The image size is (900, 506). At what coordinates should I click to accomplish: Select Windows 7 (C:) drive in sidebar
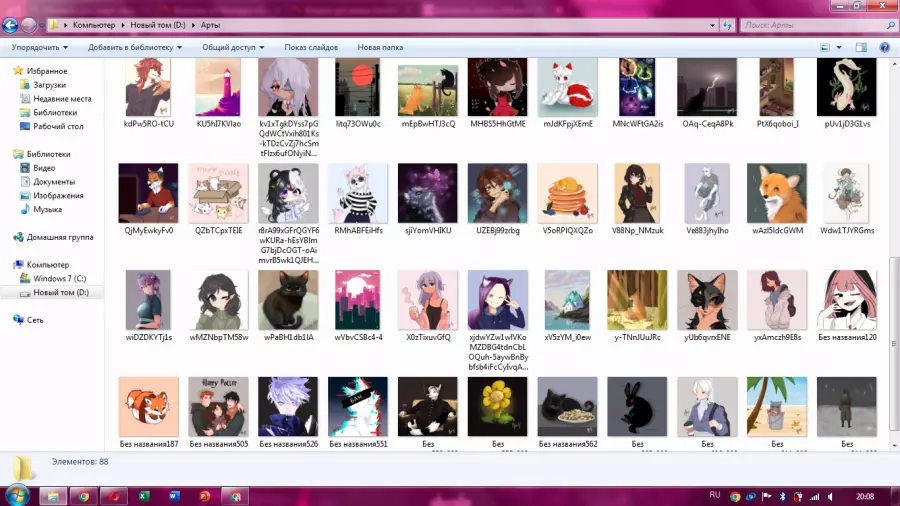[60, 278]
